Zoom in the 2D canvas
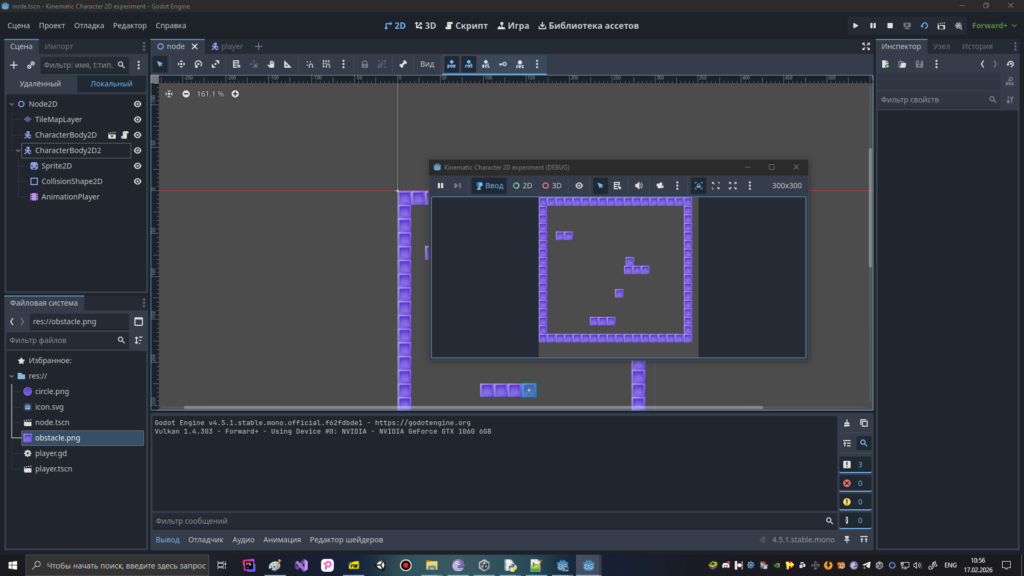Viewport: 1024px width, 576px height. tap(235, 94)
